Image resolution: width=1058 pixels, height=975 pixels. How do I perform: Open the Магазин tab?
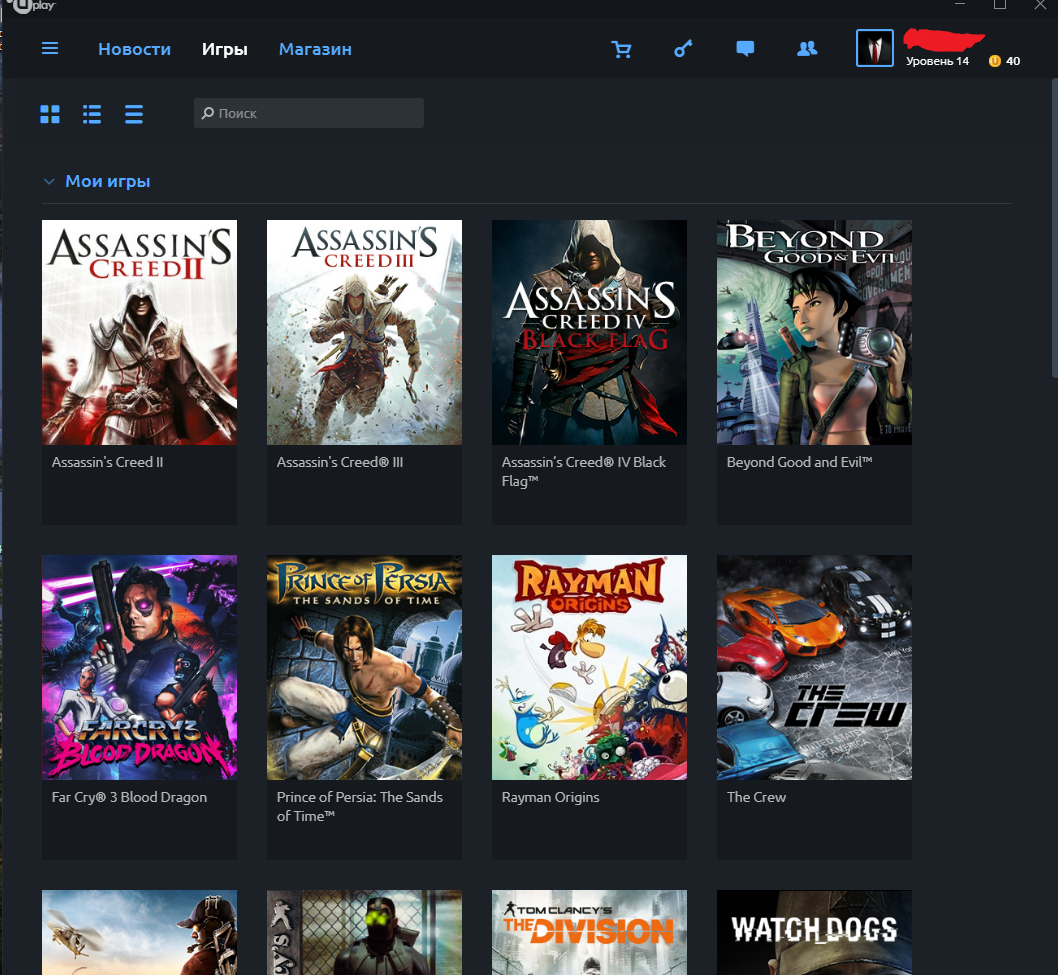pyautogui.click(x=315, y=49)
